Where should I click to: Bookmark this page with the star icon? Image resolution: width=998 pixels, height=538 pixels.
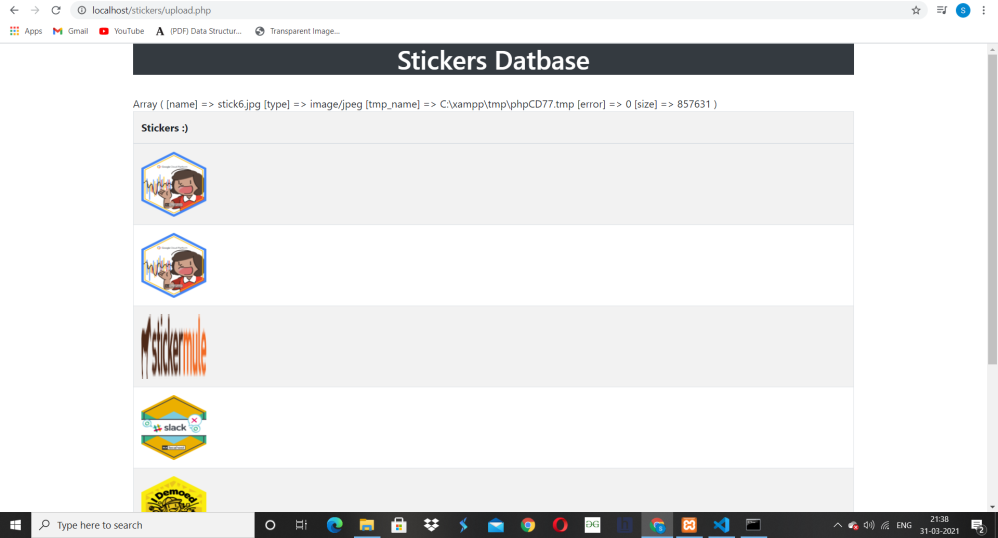point(916,10)
